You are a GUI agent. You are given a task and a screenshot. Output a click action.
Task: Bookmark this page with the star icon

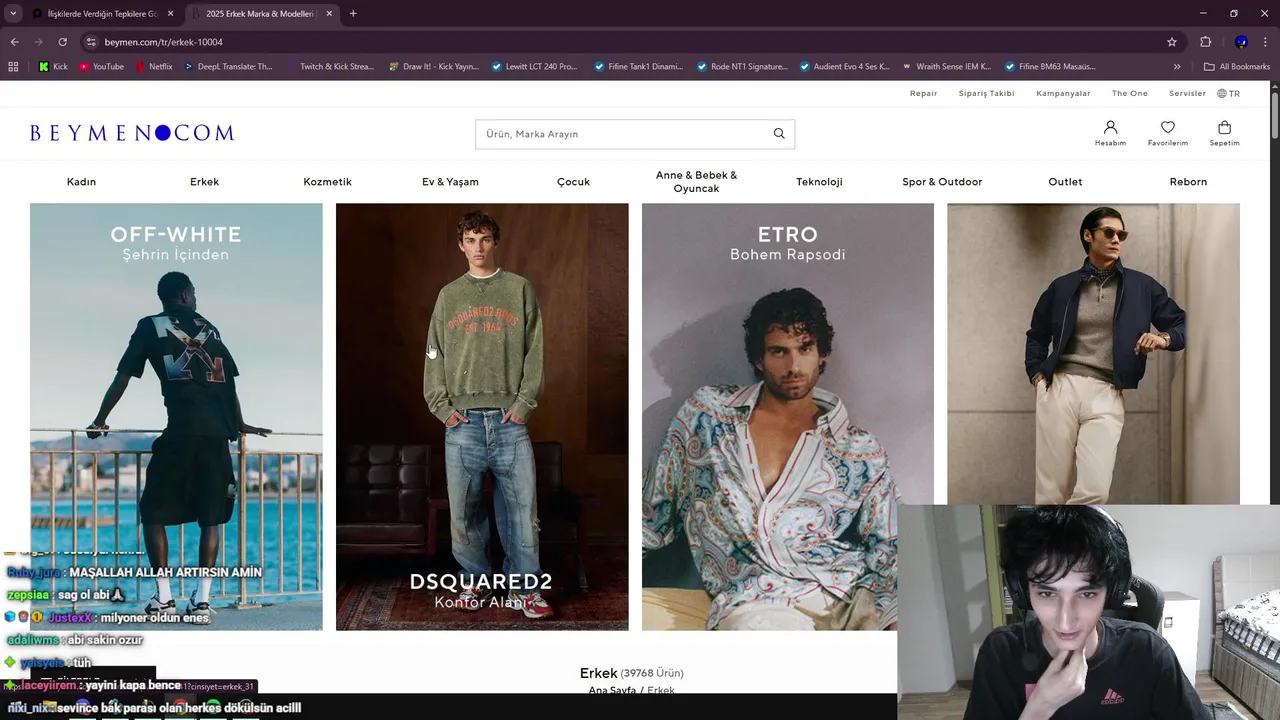1172,42
